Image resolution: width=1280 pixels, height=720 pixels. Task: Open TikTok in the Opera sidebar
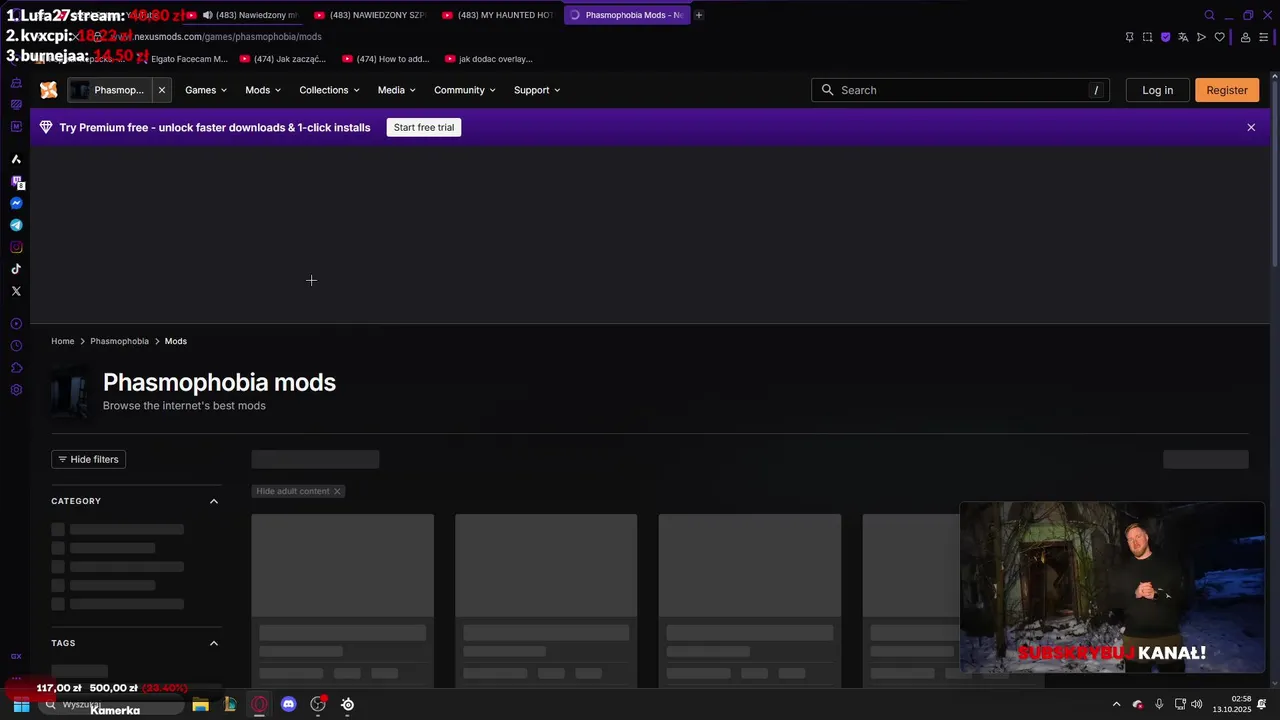(x=16, y=269)
